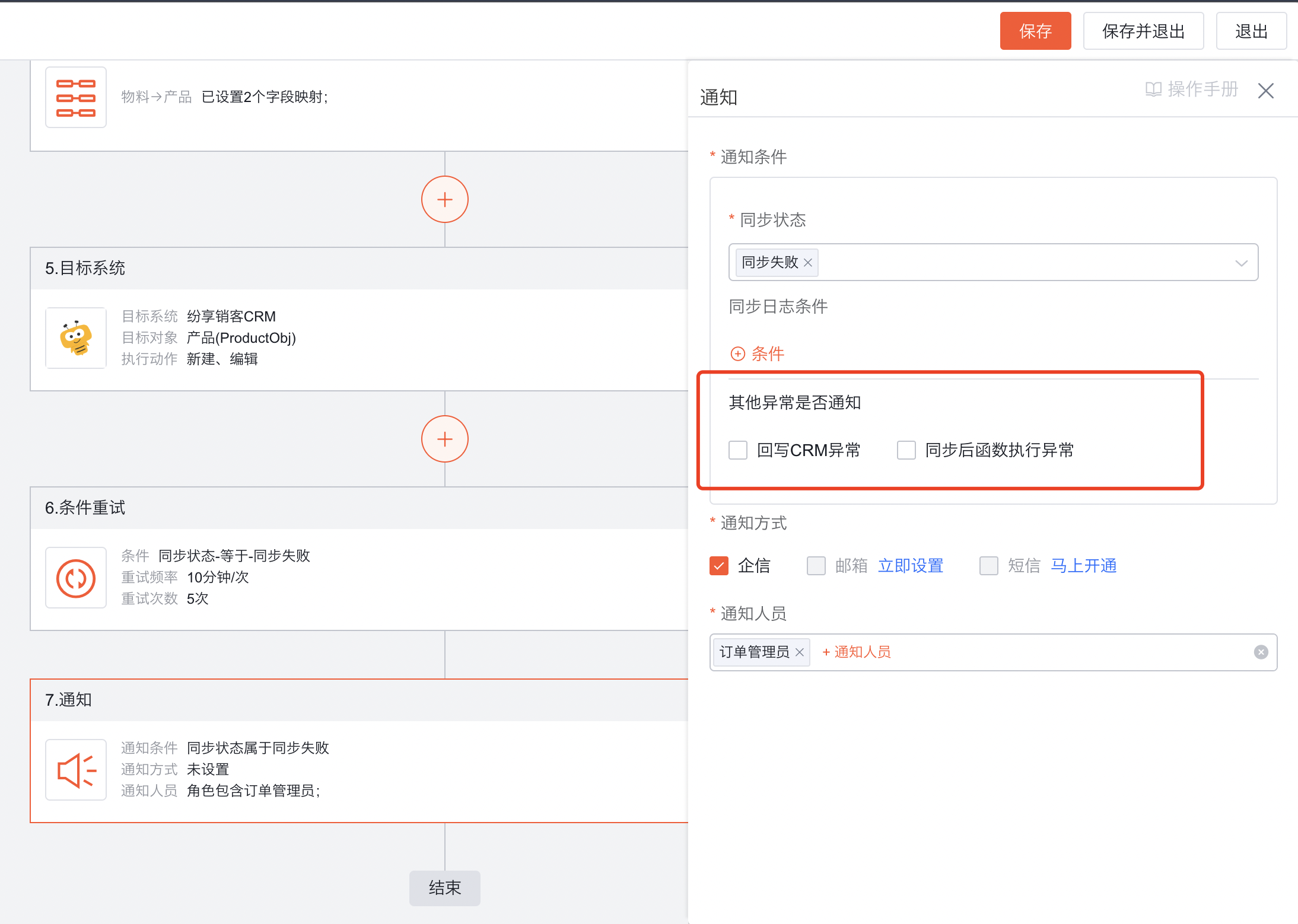The height and width of the screenshot is (924, 1298).
Task: Check the 同步后函数执行异常 option
Action: click(x=906, y=450)
